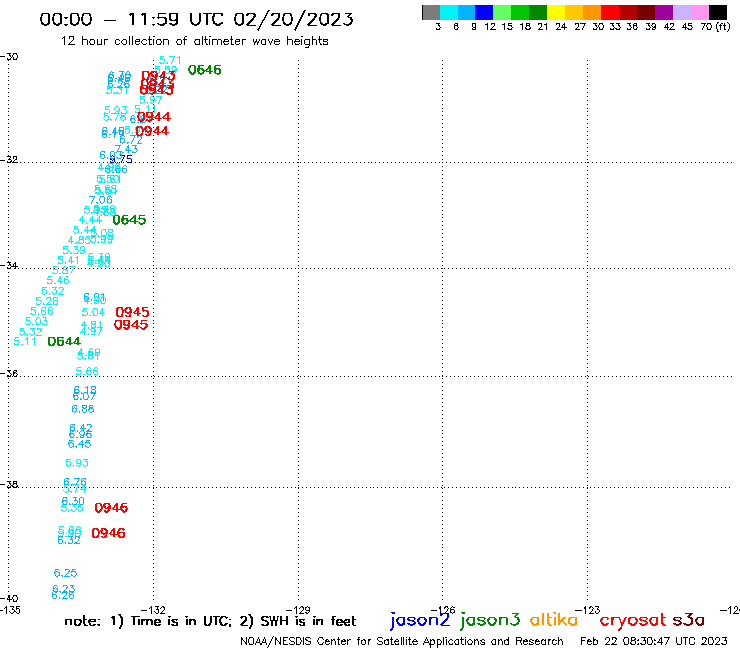
Task: Click the yellow swatch in the wave-height legend
Action: pyautogui.click(x=556, y=12)
